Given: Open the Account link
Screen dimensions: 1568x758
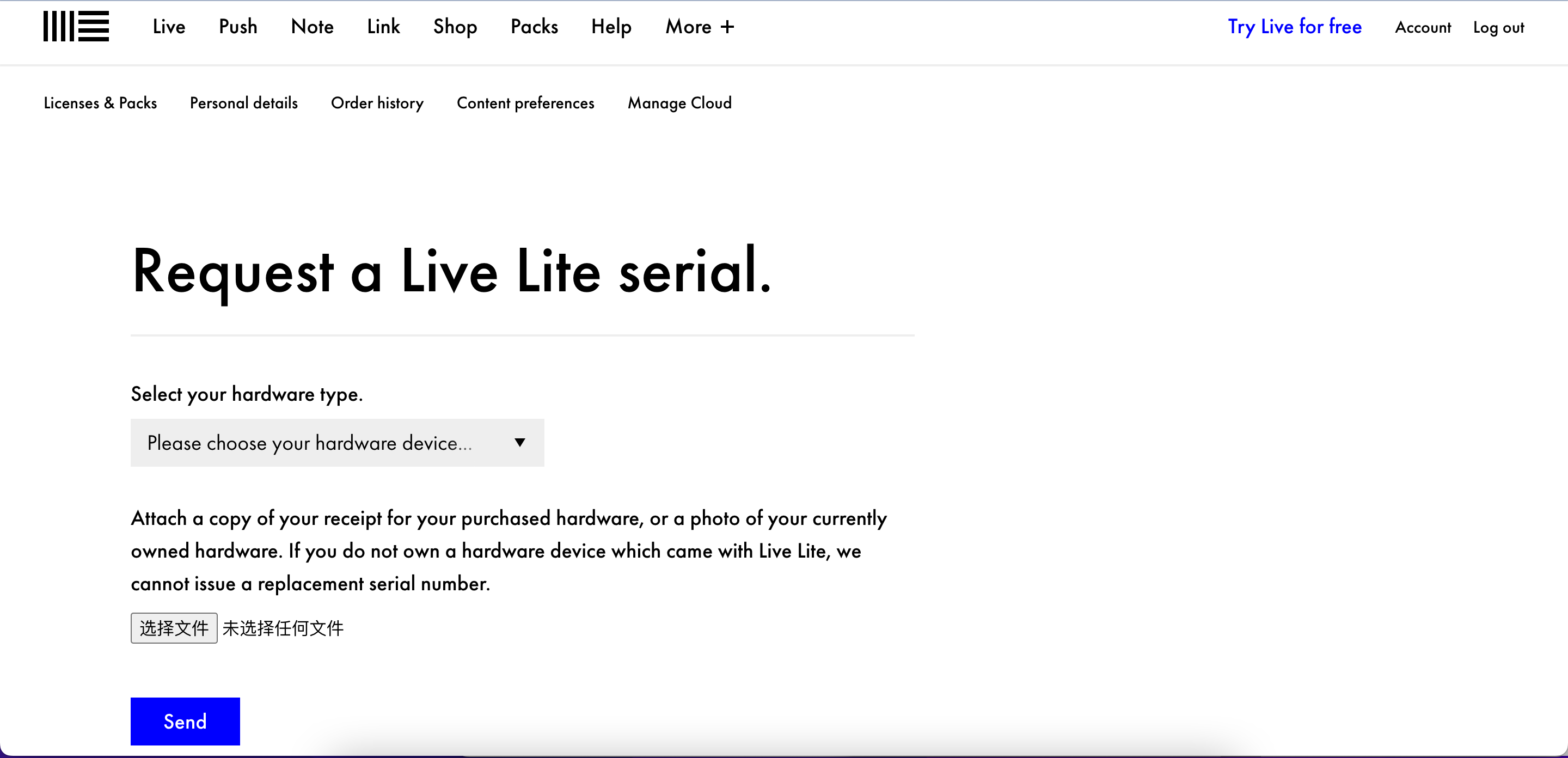Looking at the screenshot, I should pos(1423,27).
